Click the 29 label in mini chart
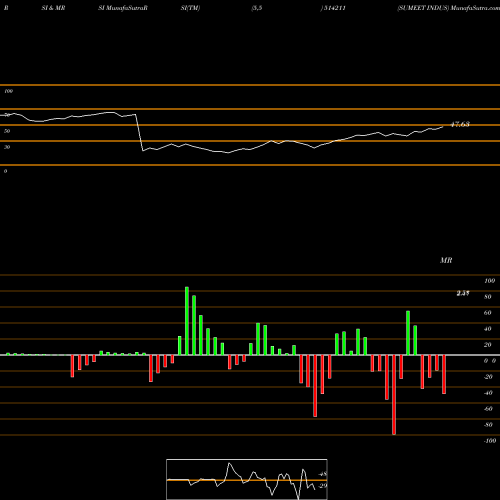Image resolution: width=500 pixels, height=500 pixels. coord(323,486)
